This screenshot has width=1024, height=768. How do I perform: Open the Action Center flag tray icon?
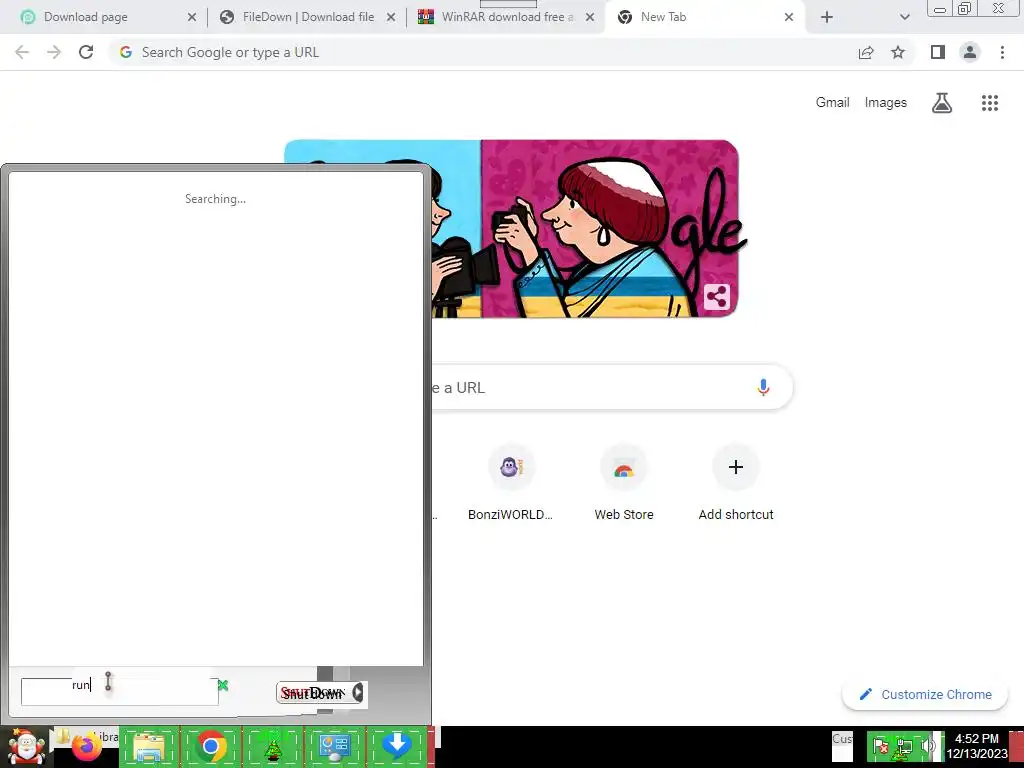880,746
